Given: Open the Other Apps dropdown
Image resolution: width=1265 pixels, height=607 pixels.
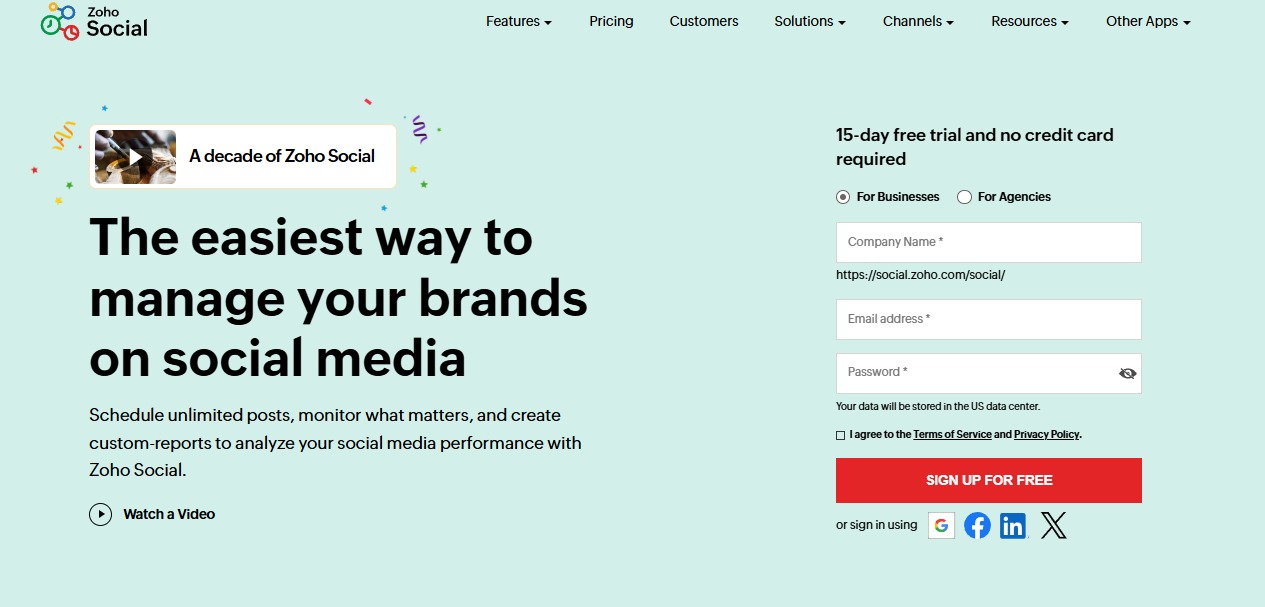Looking at the screenshot, I should [x=1147, y=21].
